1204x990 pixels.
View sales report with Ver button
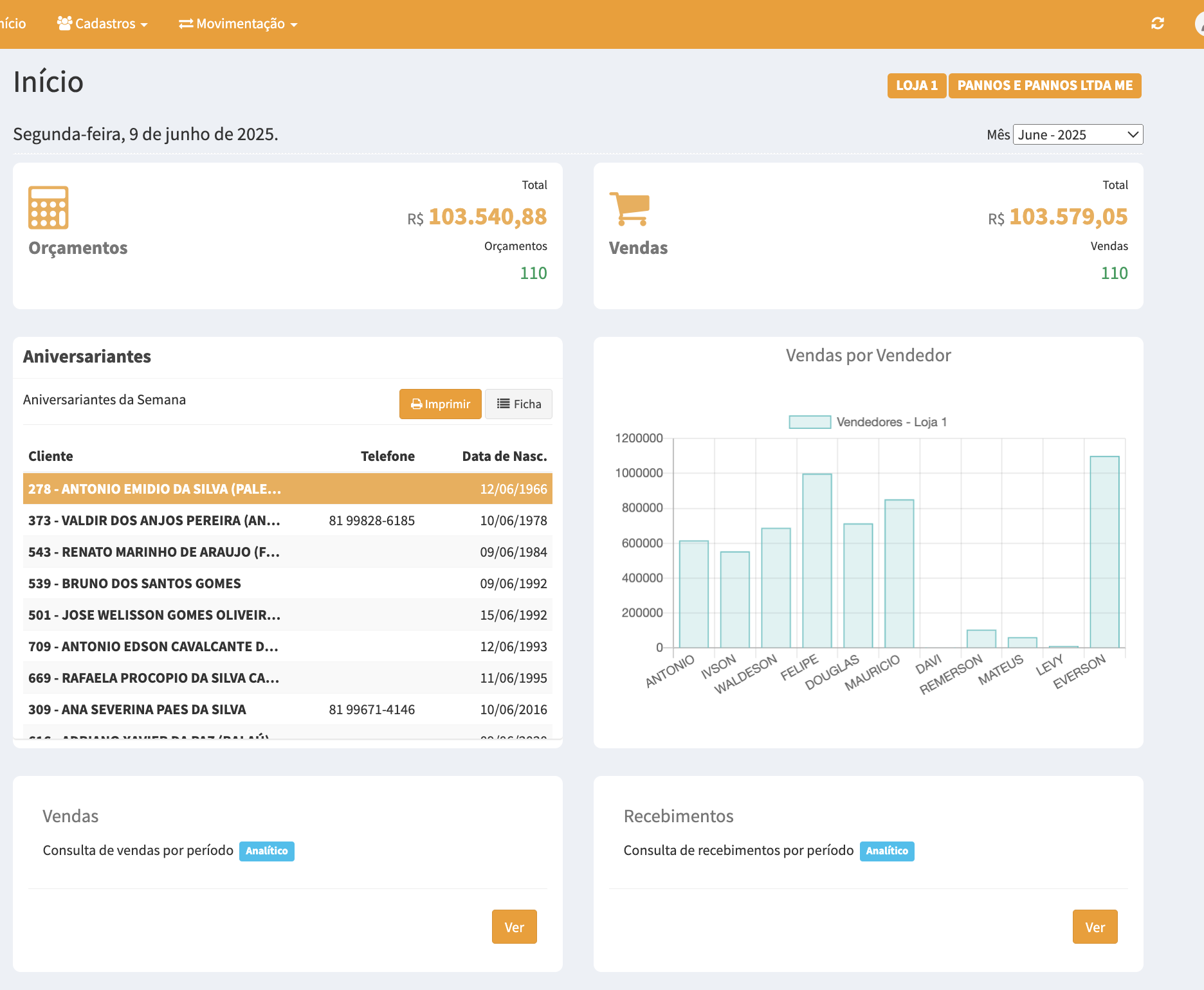[x=514, y=927]
